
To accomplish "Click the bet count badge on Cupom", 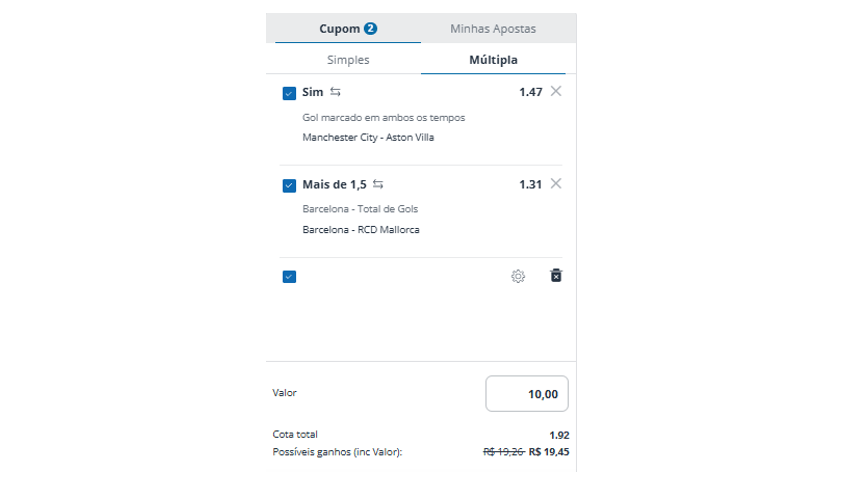I will (371, 29).
